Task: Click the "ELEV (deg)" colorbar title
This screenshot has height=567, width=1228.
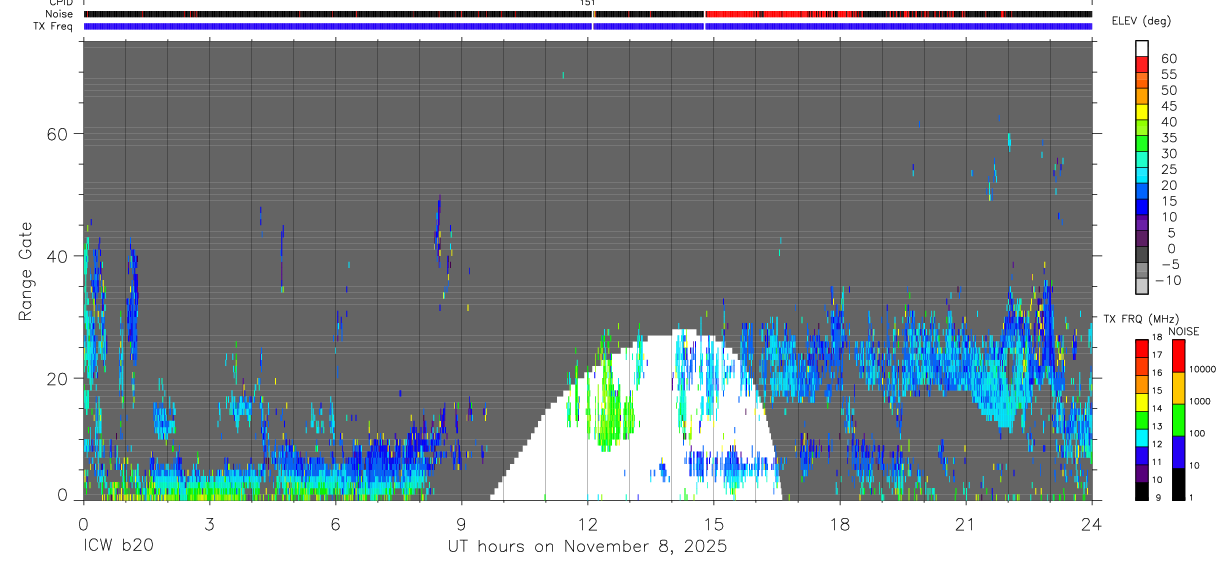Action: [1141, 21]
